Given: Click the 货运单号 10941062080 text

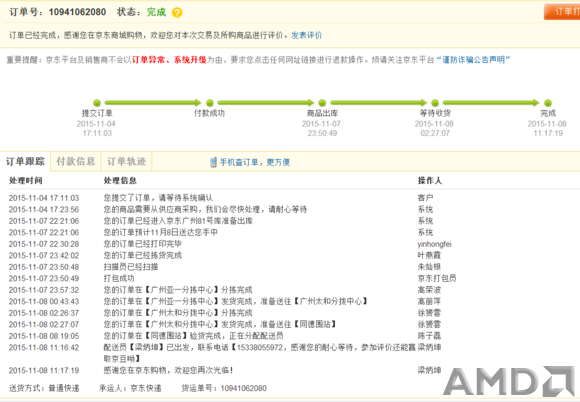Looking at the screenshot, I should point(224,388).
